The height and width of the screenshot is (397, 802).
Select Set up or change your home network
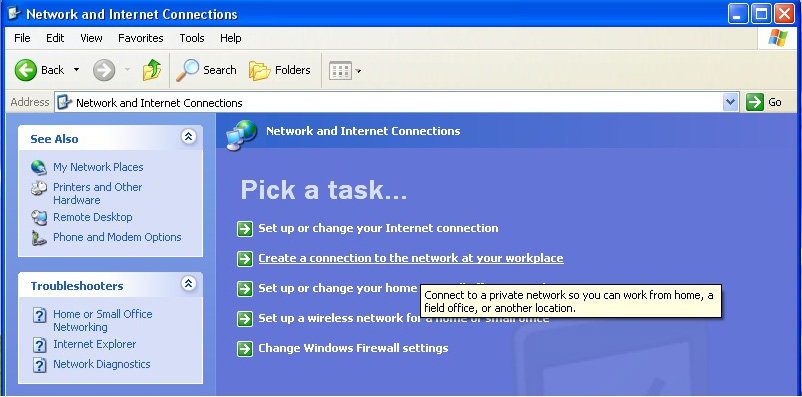click(339, 288)
